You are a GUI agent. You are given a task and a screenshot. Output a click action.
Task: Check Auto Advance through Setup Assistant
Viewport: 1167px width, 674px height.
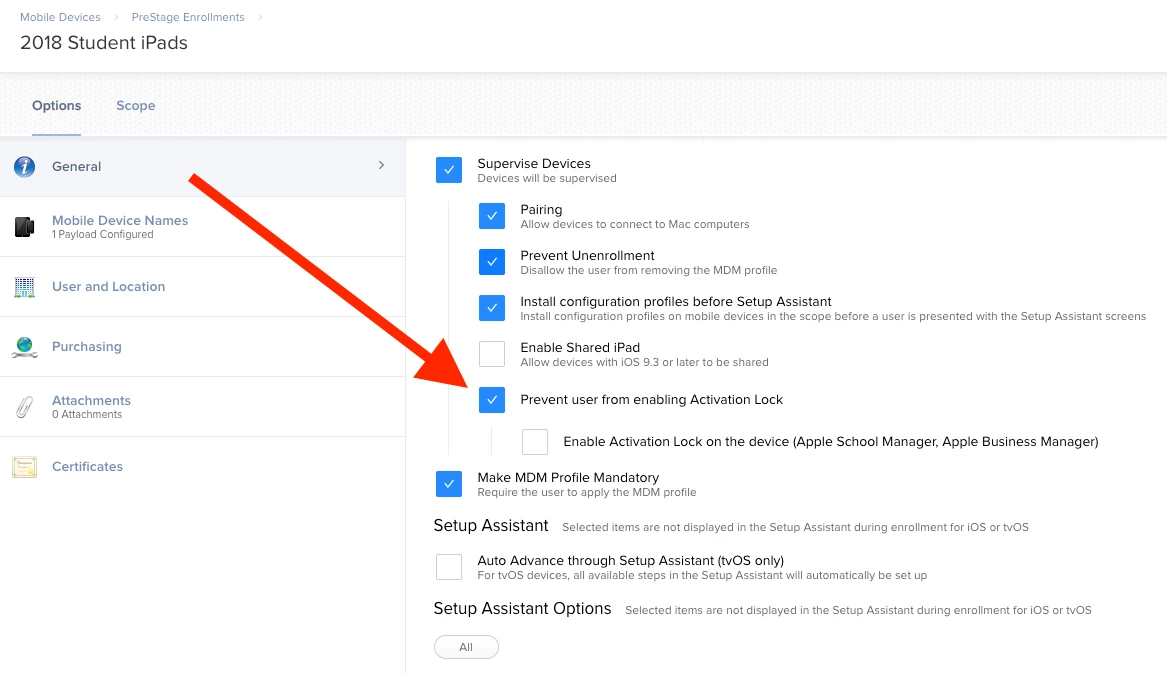pos(449,567)
